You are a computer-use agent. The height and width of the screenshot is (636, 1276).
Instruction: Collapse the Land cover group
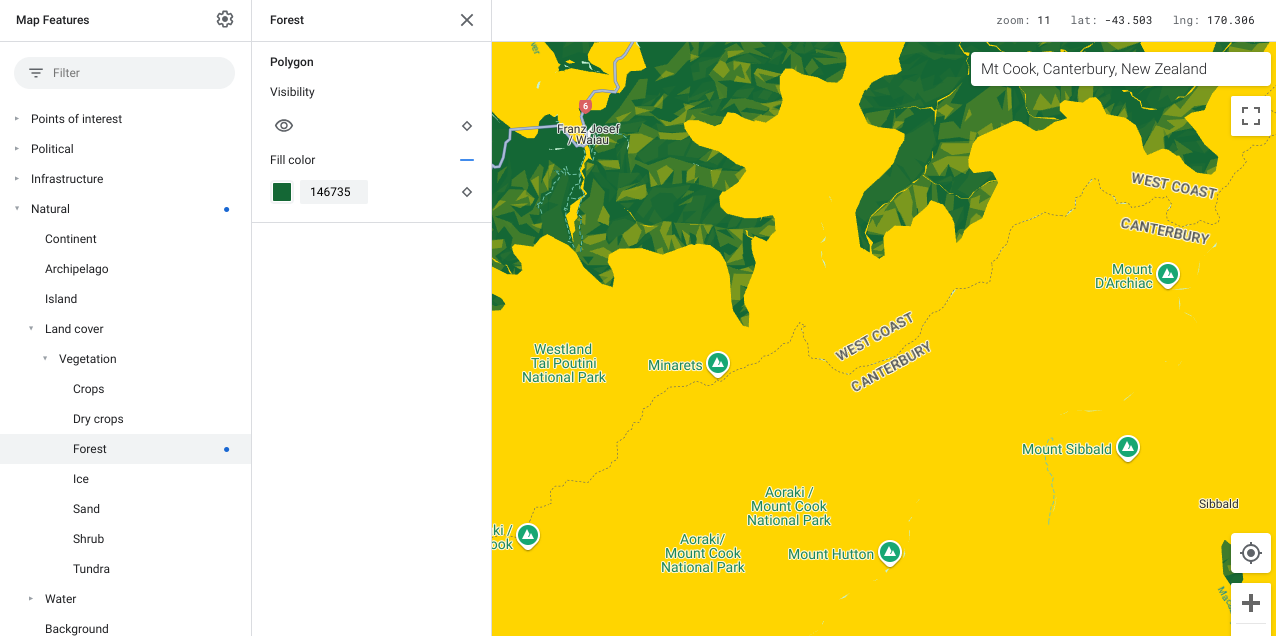(30, 329)
